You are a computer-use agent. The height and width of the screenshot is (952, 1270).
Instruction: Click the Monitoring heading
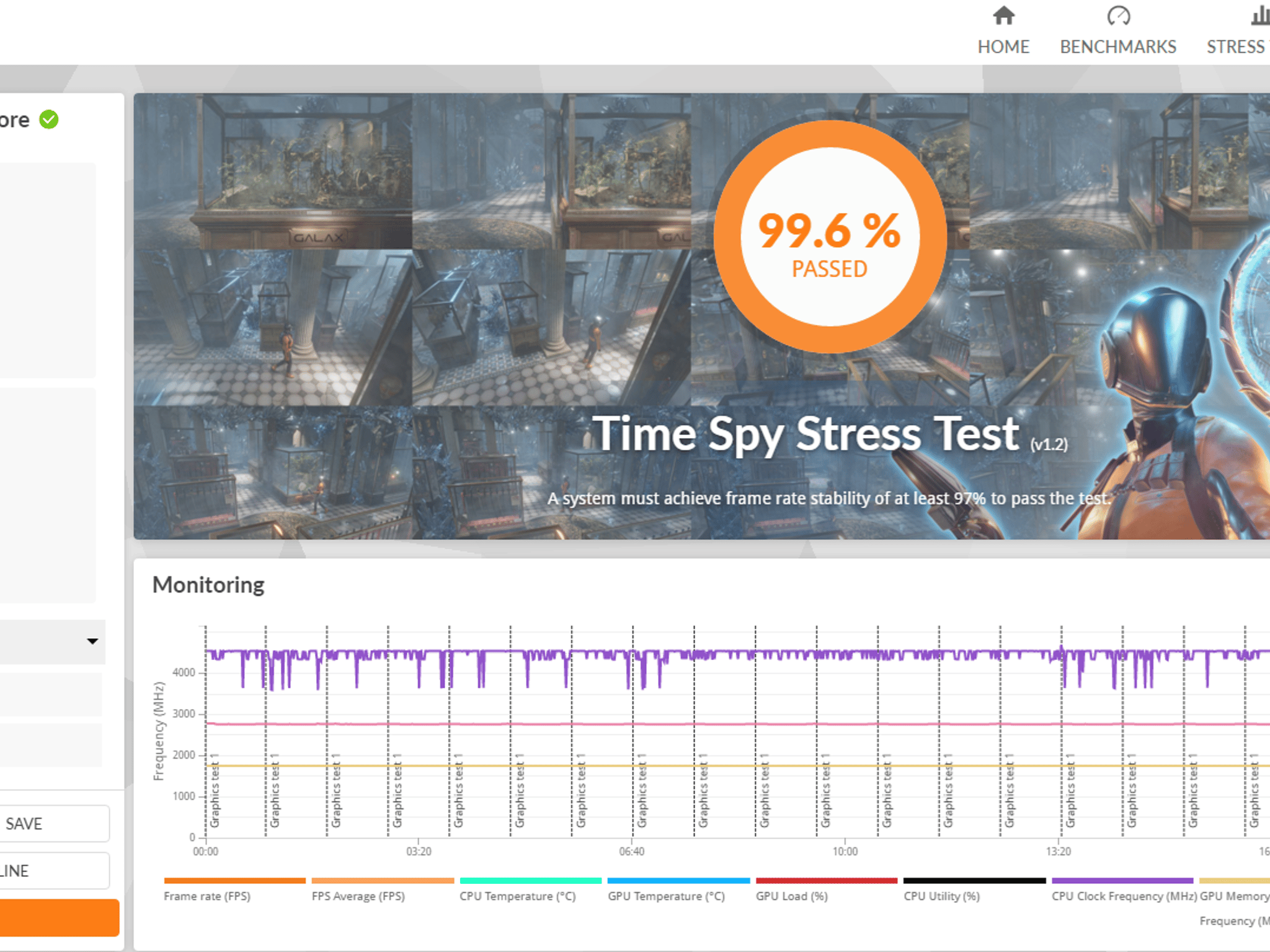click(x=208, y=584)
